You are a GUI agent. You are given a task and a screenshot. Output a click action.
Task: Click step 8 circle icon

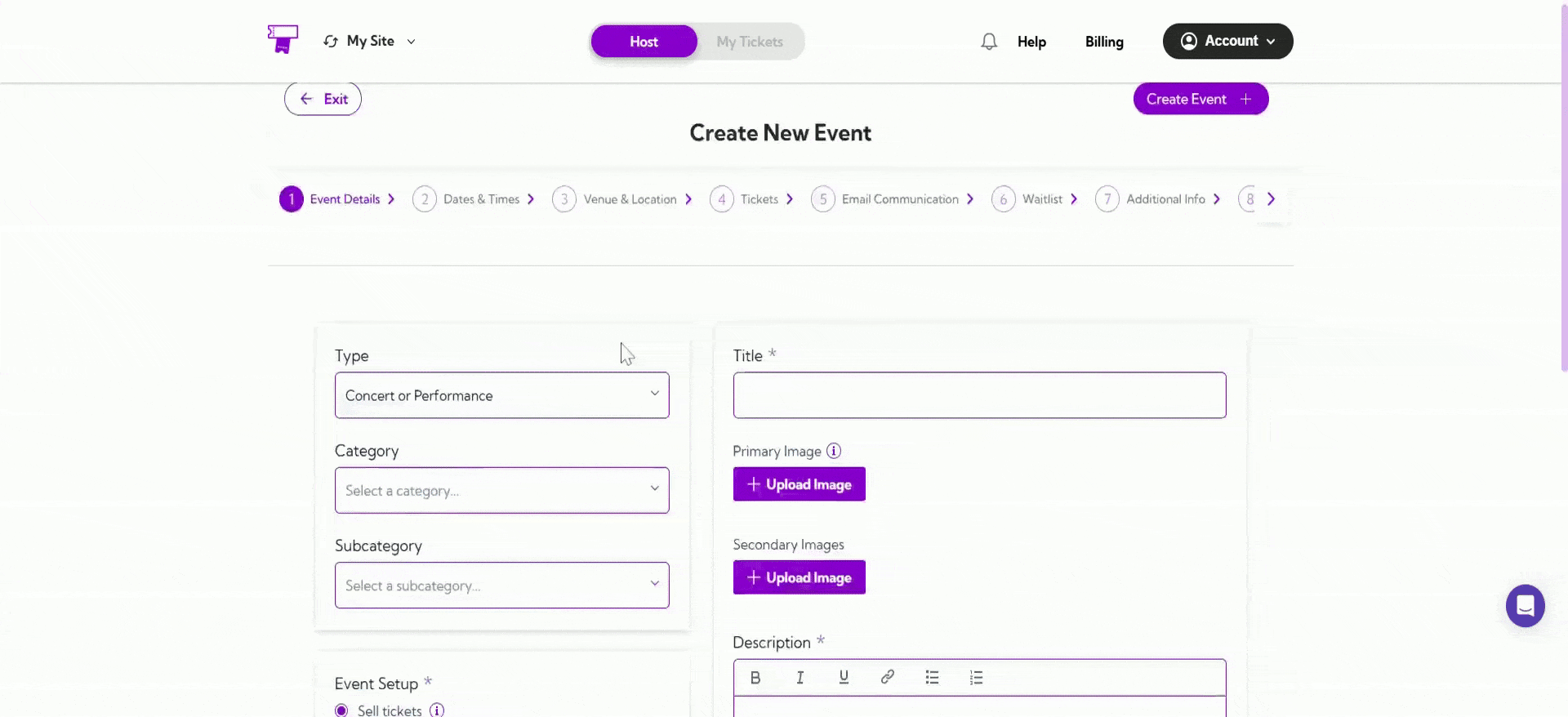[x=1249, y=199]
